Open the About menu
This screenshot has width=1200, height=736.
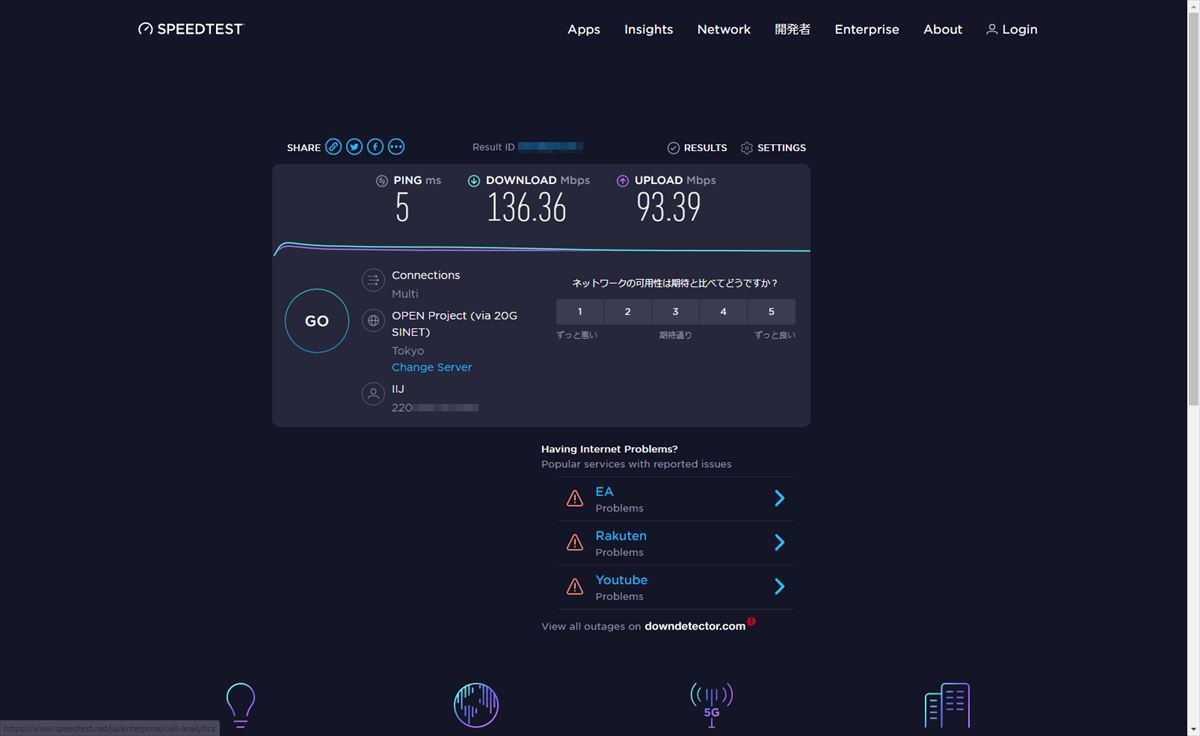(943, 30)
